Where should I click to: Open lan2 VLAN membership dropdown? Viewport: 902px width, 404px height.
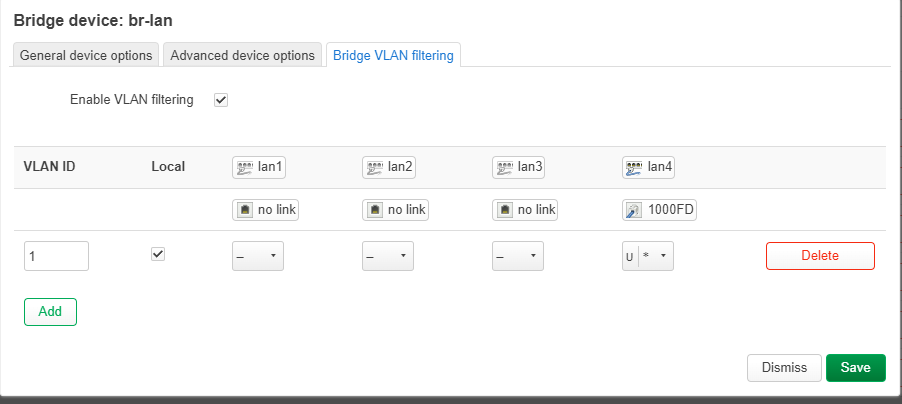388,256
